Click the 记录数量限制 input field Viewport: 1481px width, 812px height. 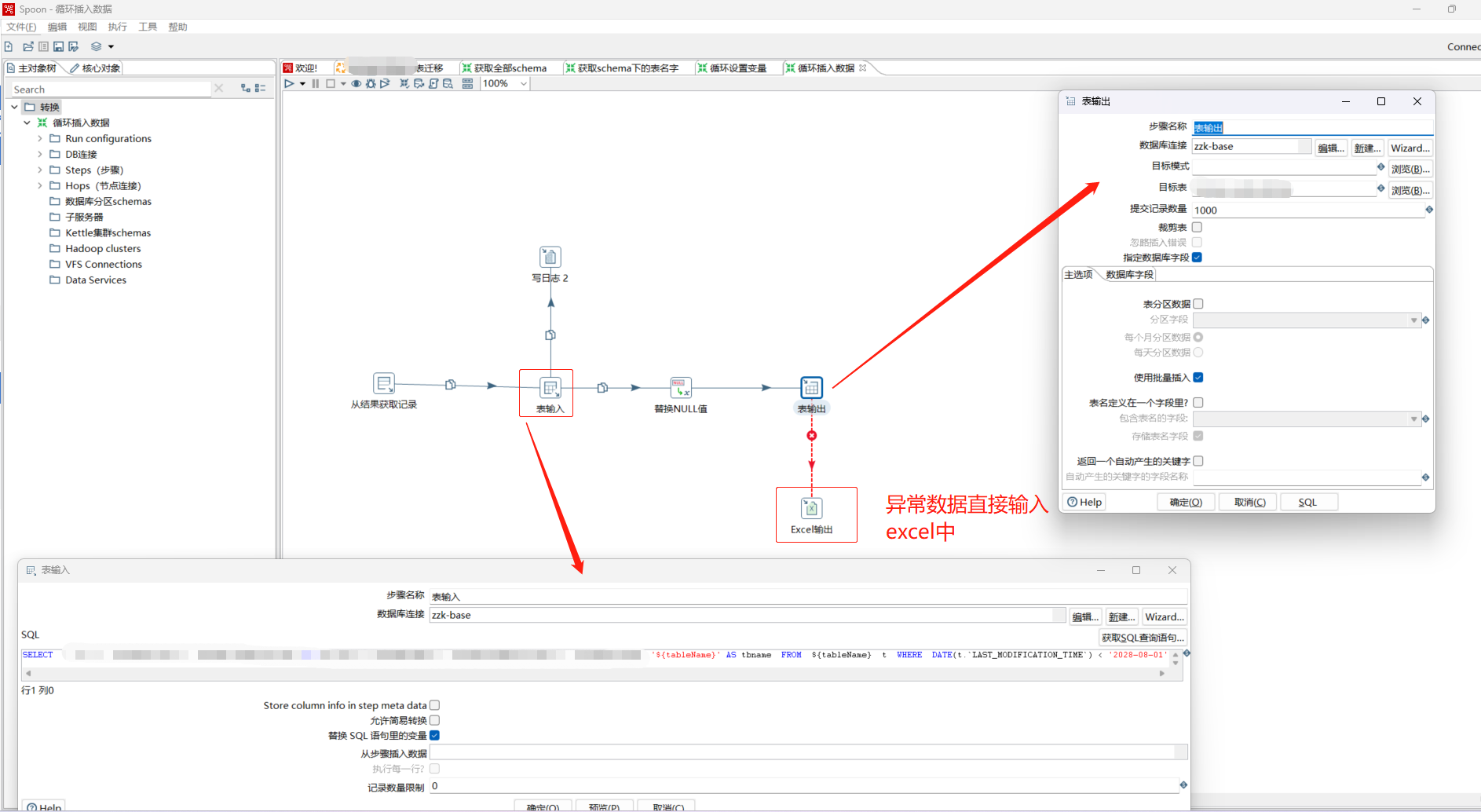(805, 786)
